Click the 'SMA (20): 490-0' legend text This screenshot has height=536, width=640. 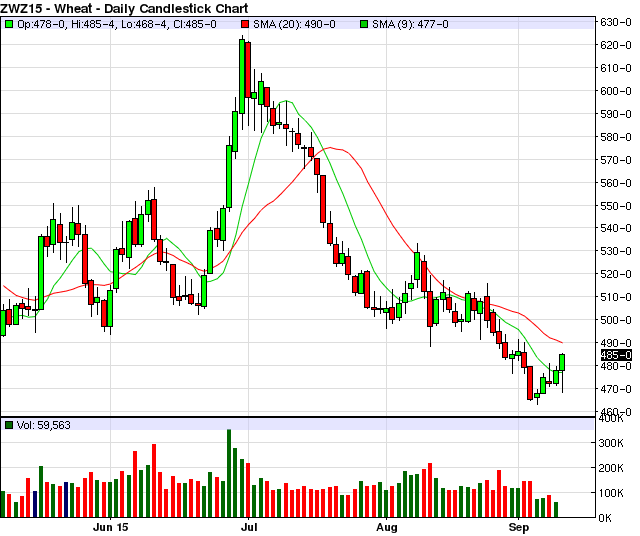[294, 24]
